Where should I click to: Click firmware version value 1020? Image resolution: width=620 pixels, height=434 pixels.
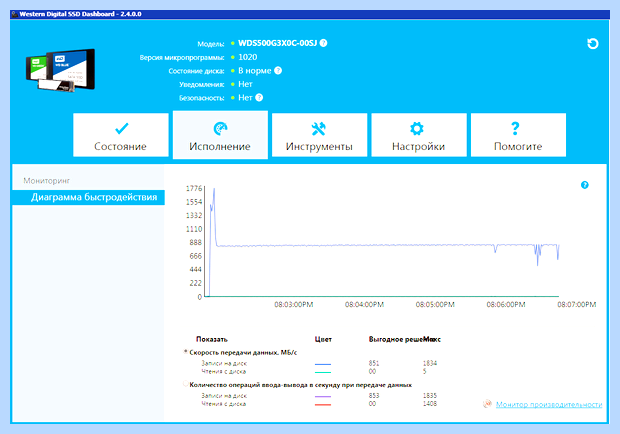click(x=248, y=57)
